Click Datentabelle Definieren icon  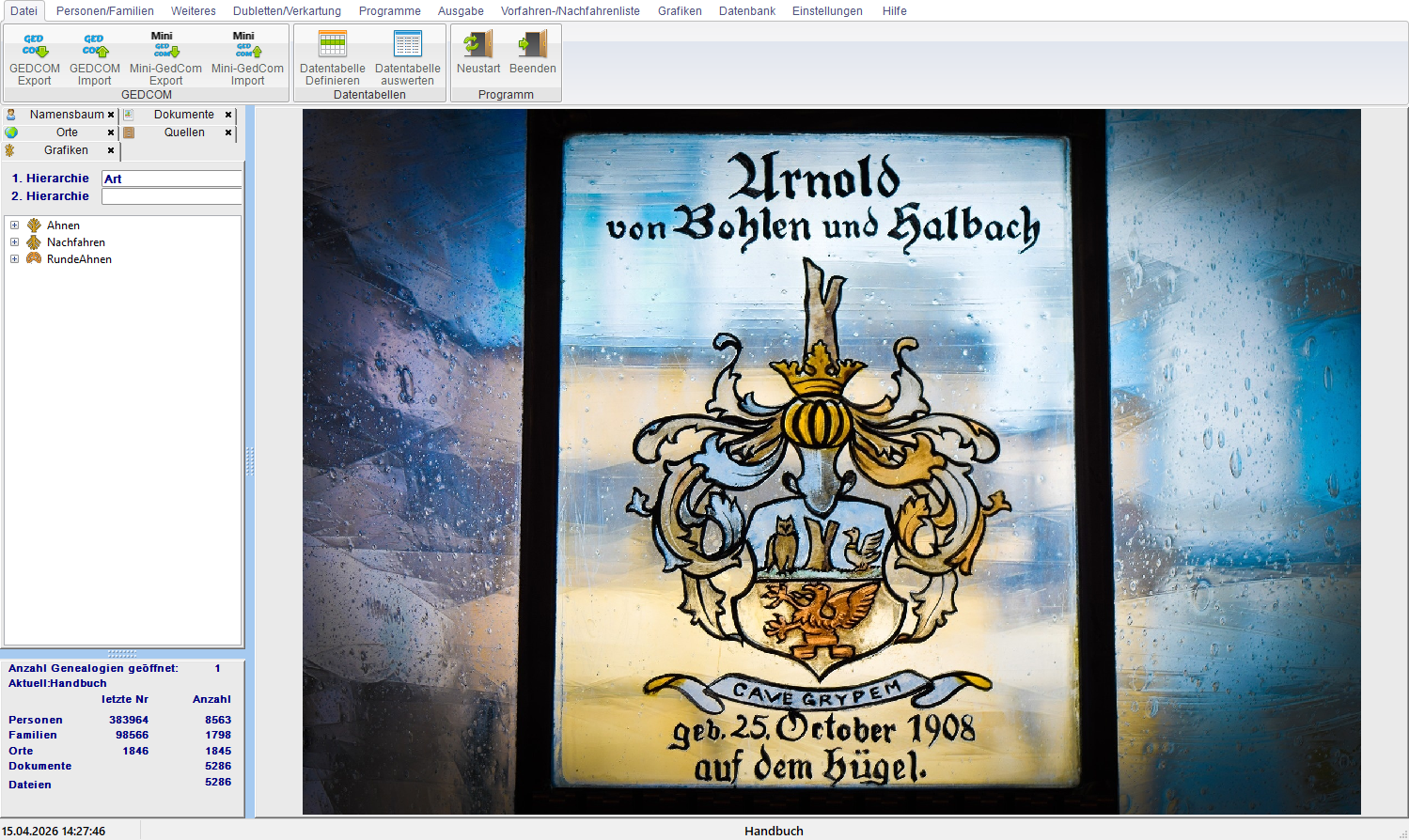point(333,45)
